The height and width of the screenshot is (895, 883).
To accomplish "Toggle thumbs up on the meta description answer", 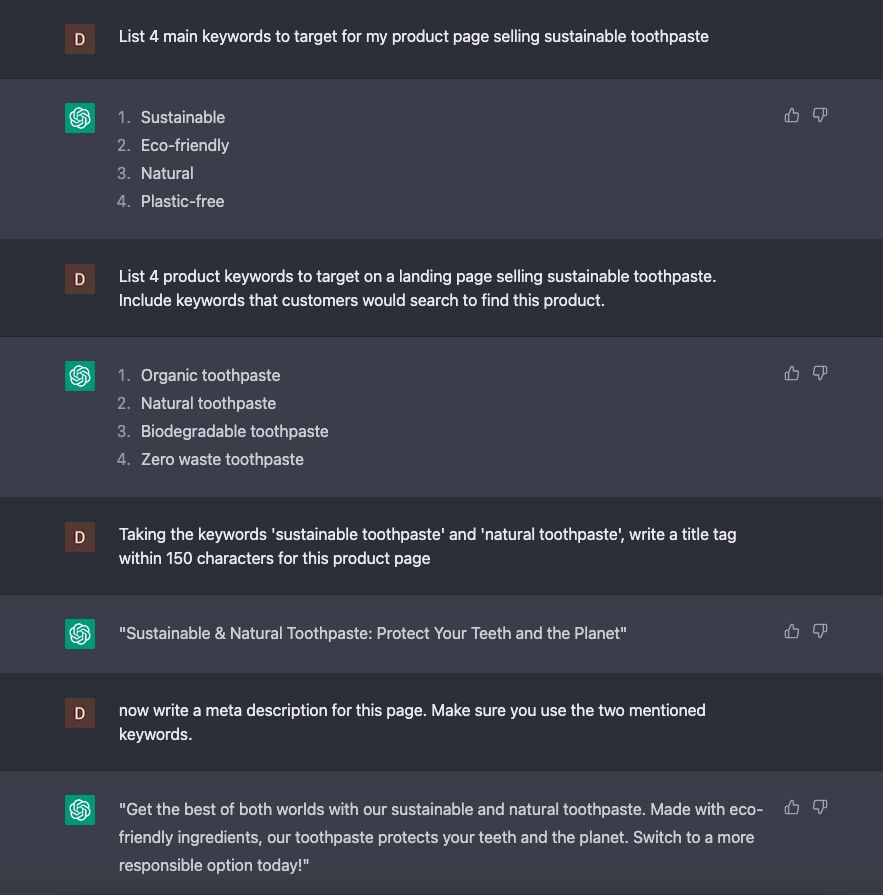I will pyautogui.click(x=791, y=805).
